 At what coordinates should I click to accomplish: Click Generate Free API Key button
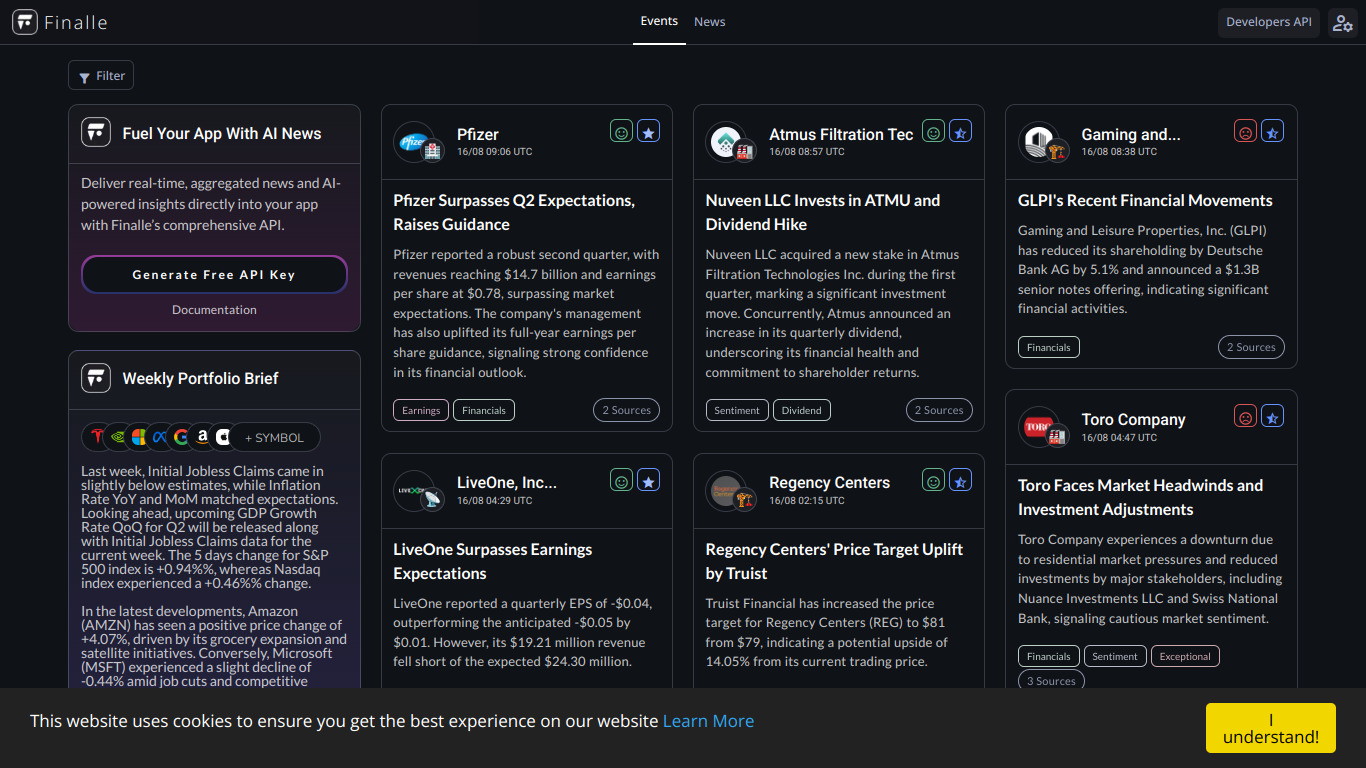pos(214,275)
